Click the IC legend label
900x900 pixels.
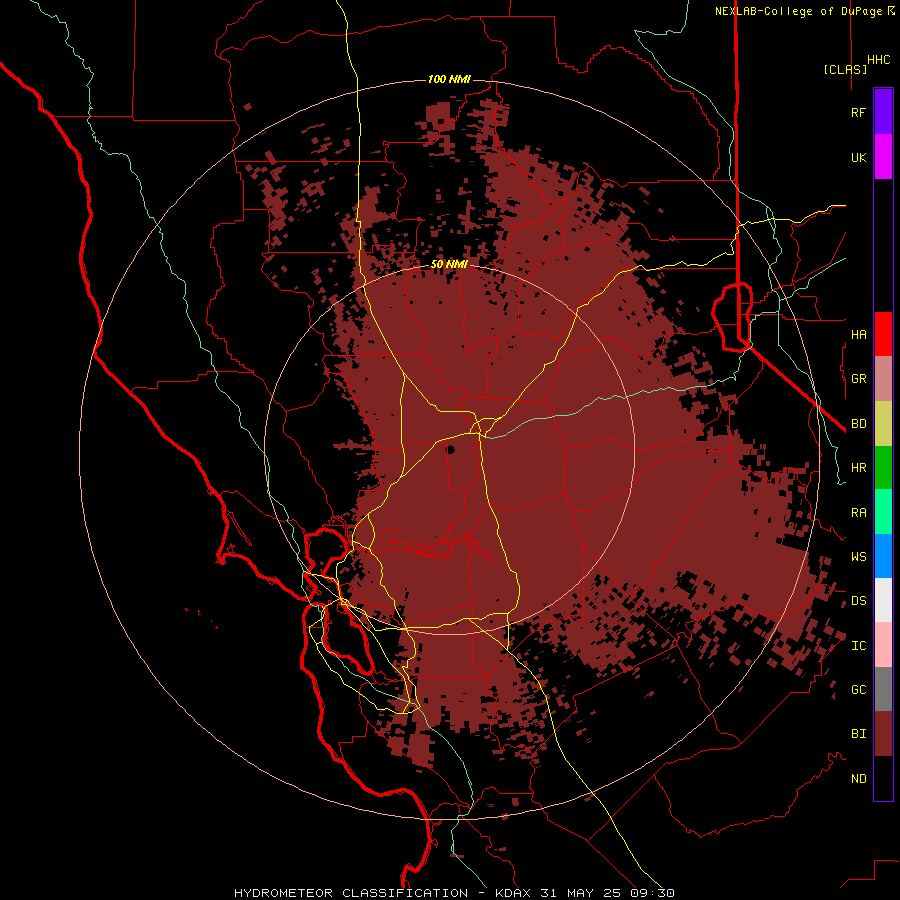click(x=859, y=645)
